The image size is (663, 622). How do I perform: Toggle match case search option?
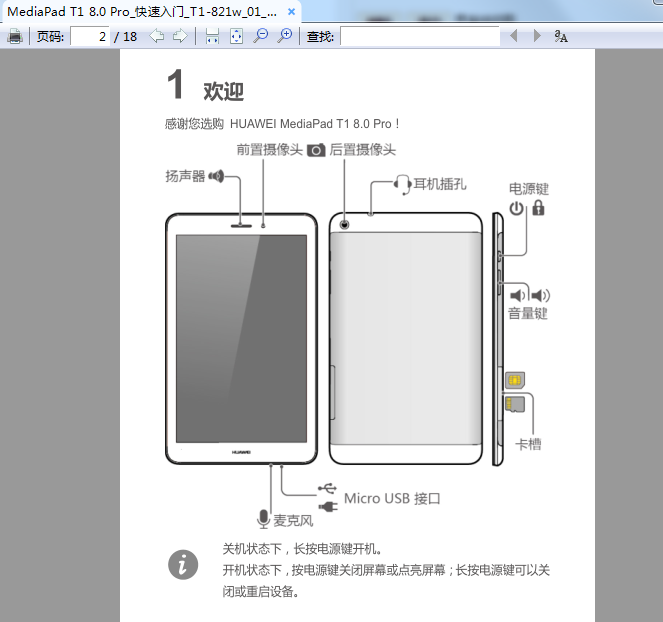coord(561,36)
